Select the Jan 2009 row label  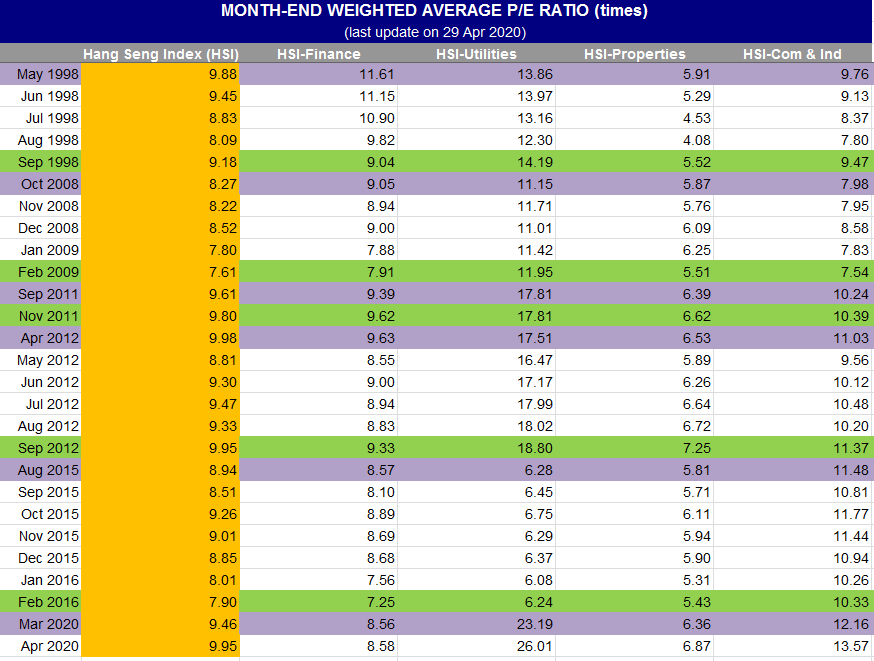point(50,250)
